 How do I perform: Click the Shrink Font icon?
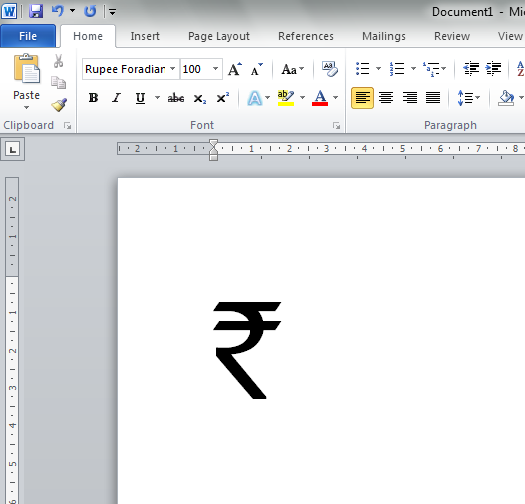257,69
